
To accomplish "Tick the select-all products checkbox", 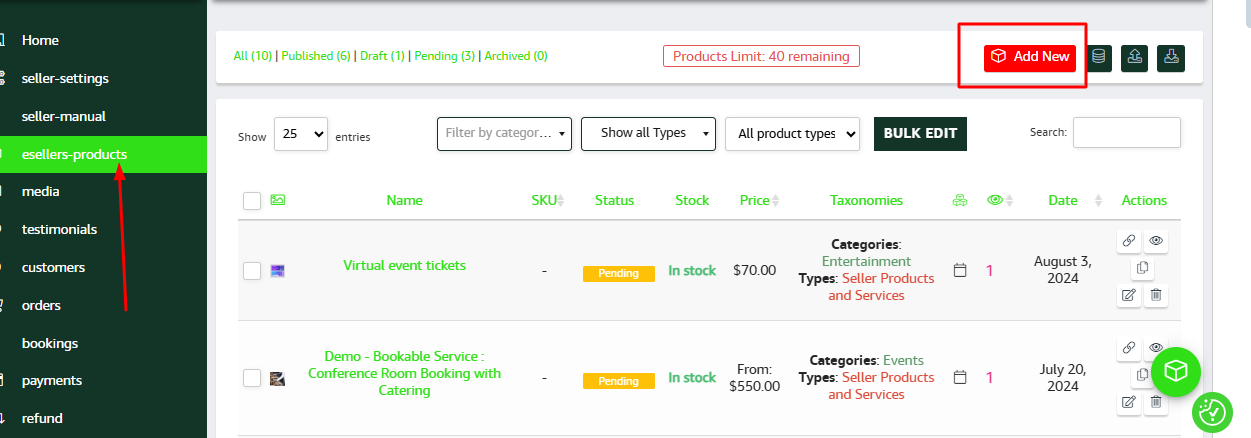I will 252,201.
